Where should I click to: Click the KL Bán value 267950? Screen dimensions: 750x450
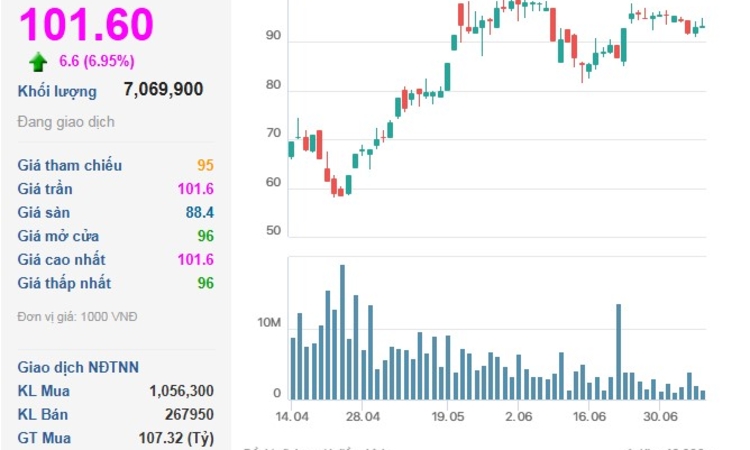point(190,414)
